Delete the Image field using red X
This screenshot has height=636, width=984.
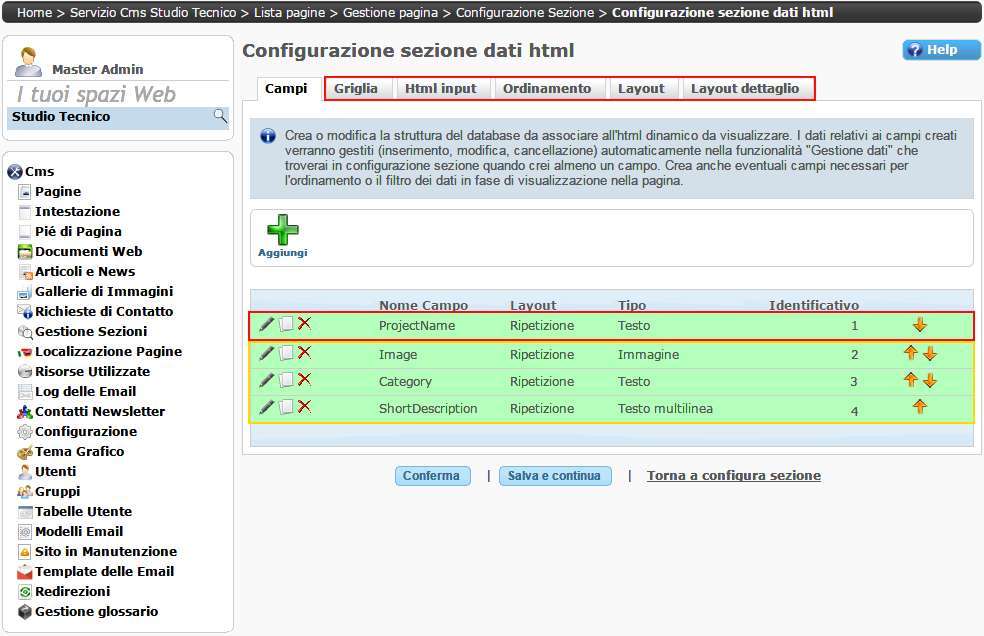tap(305, 352)
